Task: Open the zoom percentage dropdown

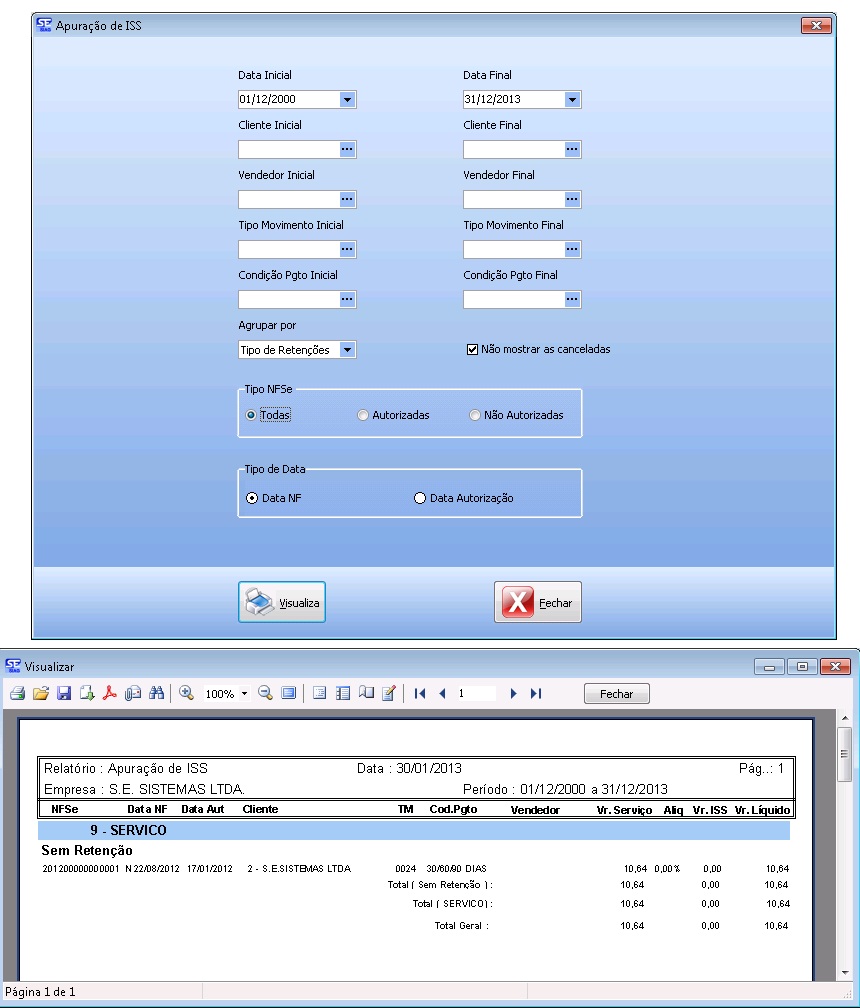Action: [244, 693]
